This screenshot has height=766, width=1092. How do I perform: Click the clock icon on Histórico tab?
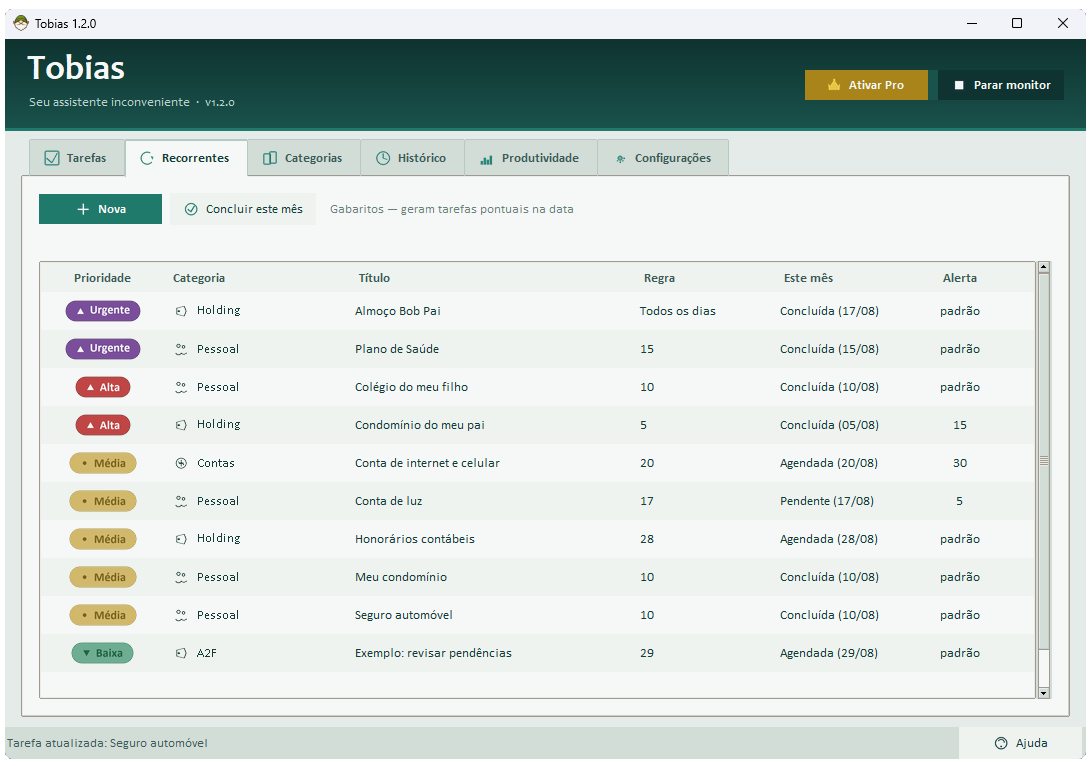pyautogui.click(x=383, y=158)
